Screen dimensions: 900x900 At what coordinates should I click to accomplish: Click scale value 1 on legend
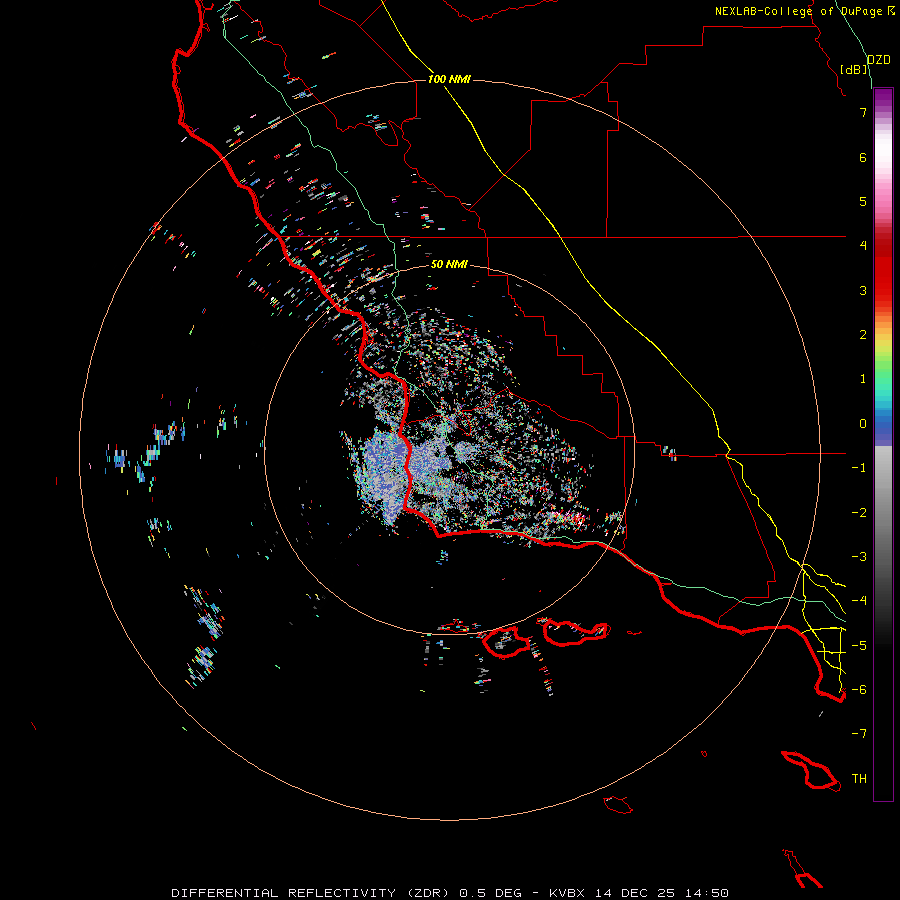point(863,379)
